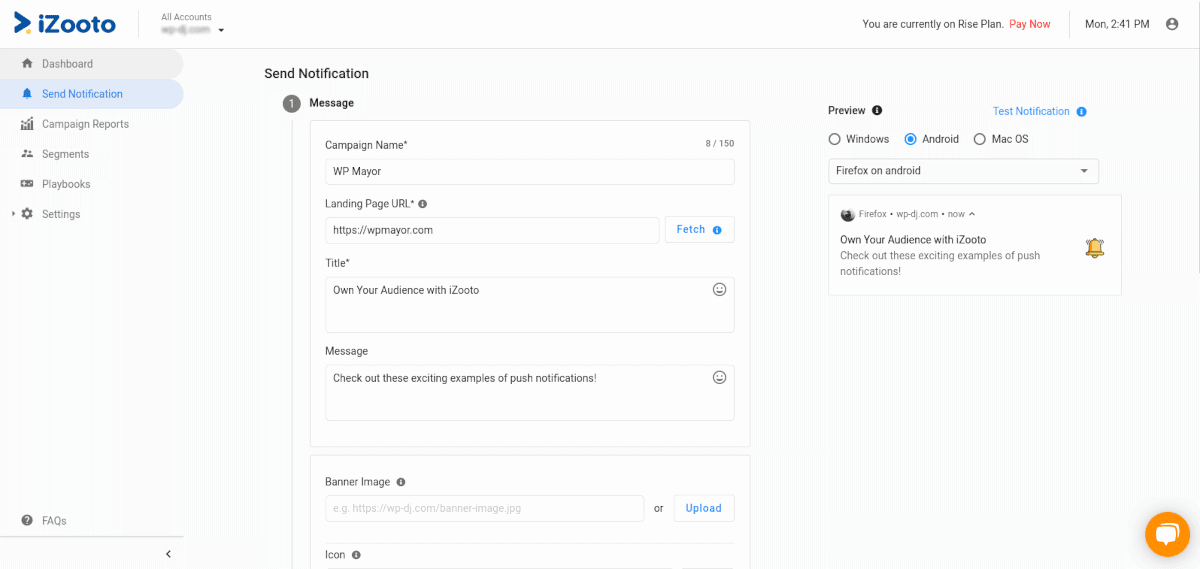Click info icon next to Banner Image
1200x569 pixels.
[401, 482]
